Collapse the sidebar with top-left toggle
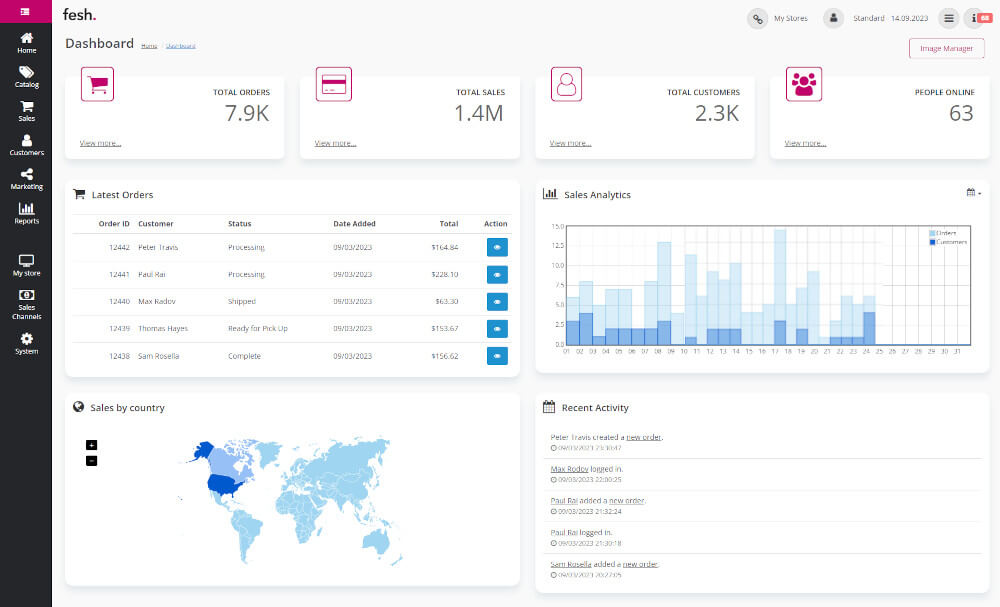 click(25, 12)
